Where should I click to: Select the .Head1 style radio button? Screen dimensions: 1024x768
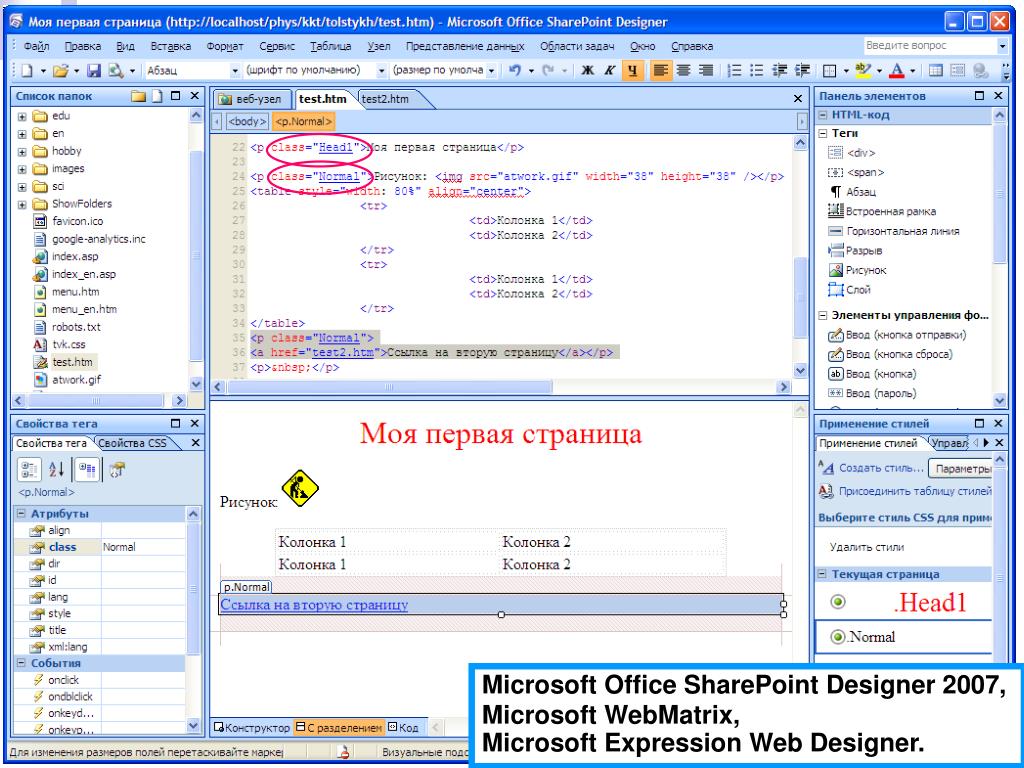click(838, 602)
